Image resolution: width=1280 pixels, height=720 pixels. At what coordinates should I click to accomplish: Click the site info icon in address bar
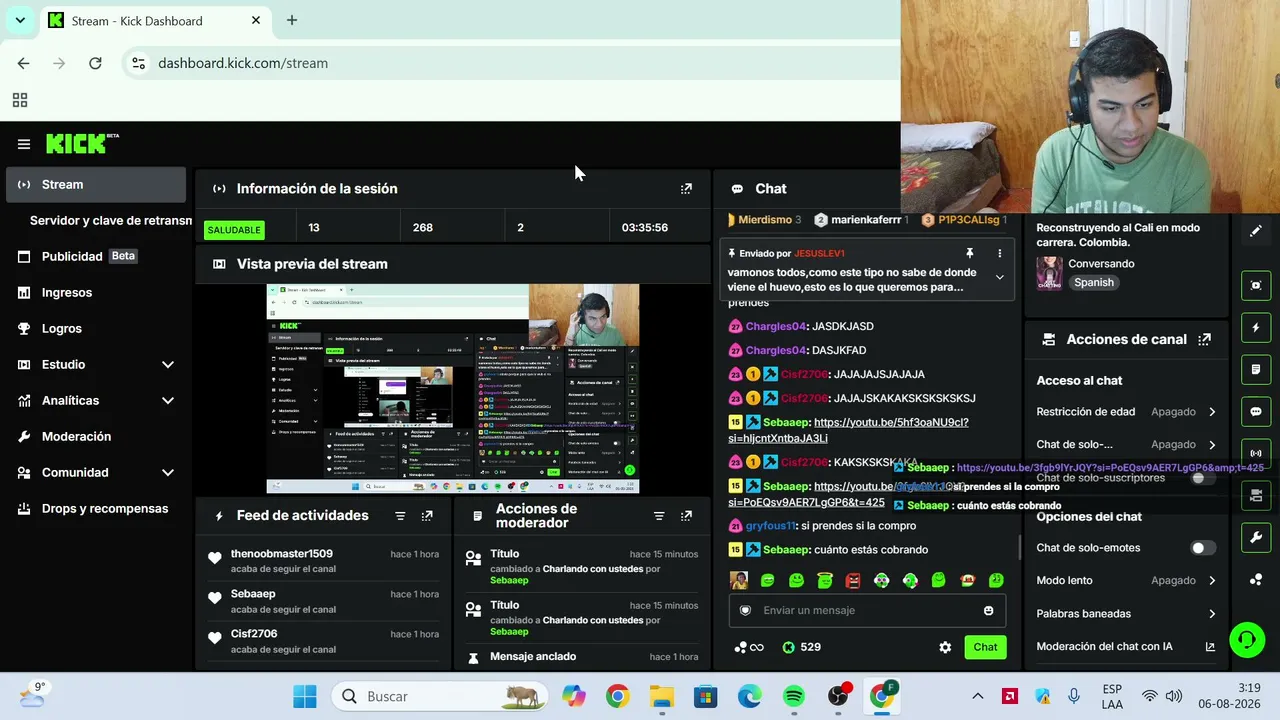(x=138, y=63)
